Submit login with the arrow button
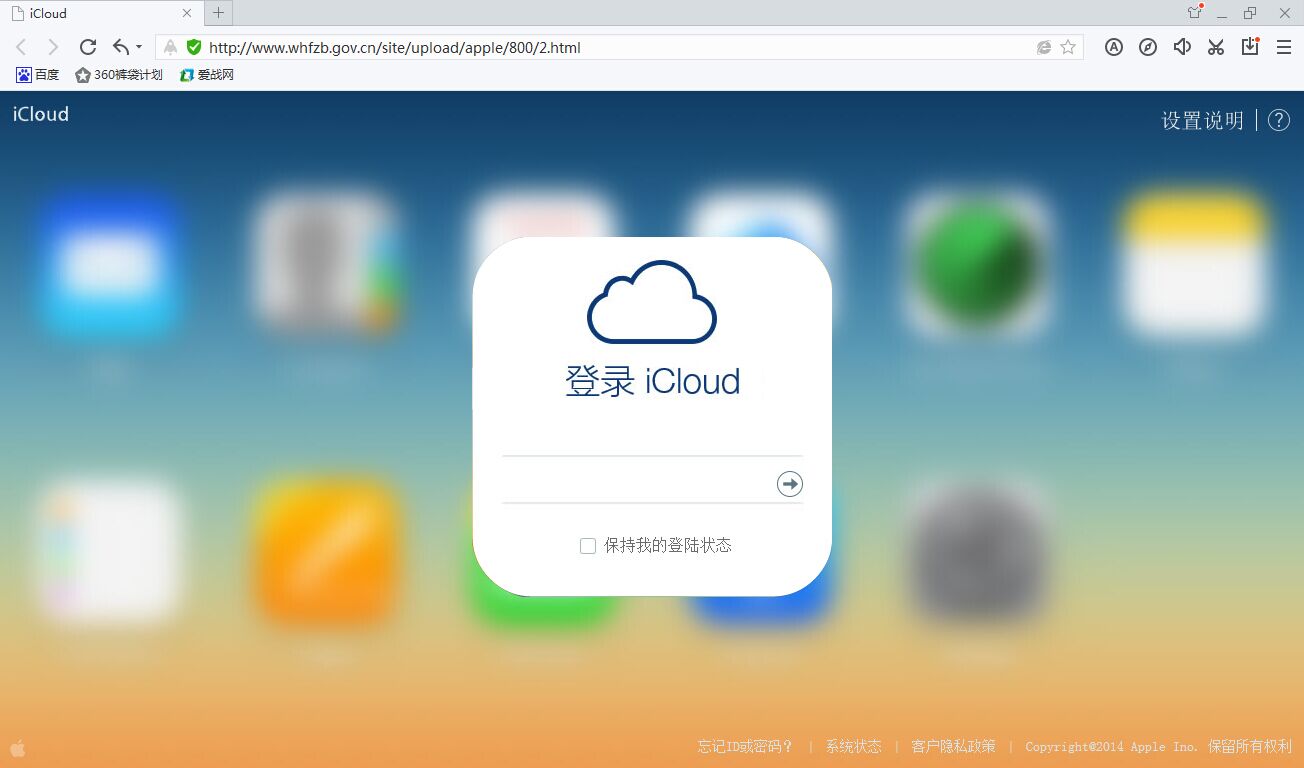Image resolution: width=1304 pixels, height=768 pixels. [790, 484]
